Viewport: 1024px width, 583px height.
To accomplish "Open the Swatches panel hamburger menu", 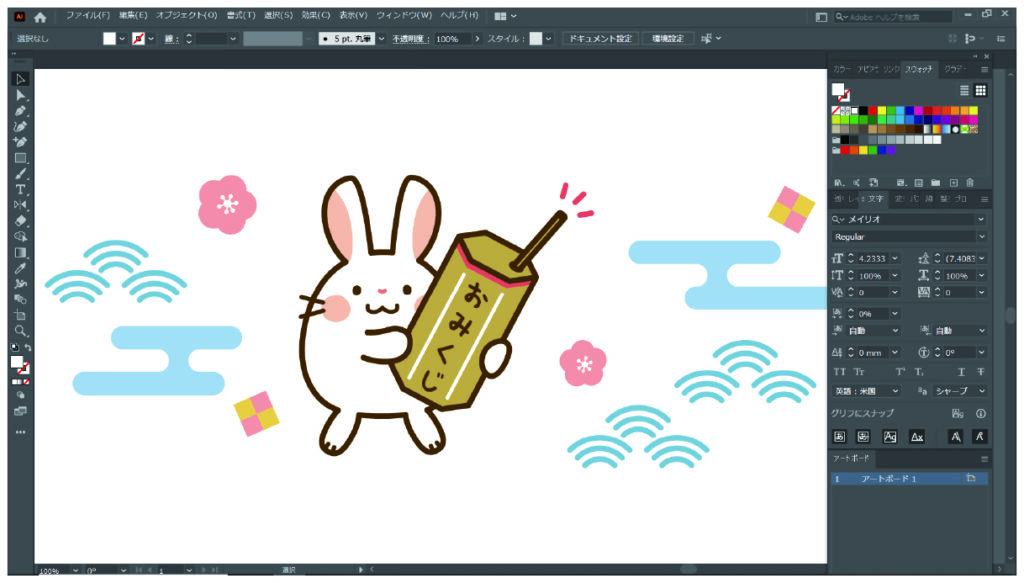I will pos(984,69).
